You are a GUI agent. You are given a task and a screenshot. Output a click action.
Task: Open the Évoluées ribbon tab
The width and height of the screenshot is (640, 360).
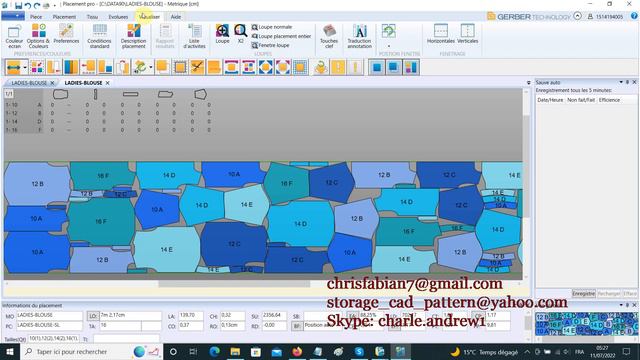[x=118, y=17]
